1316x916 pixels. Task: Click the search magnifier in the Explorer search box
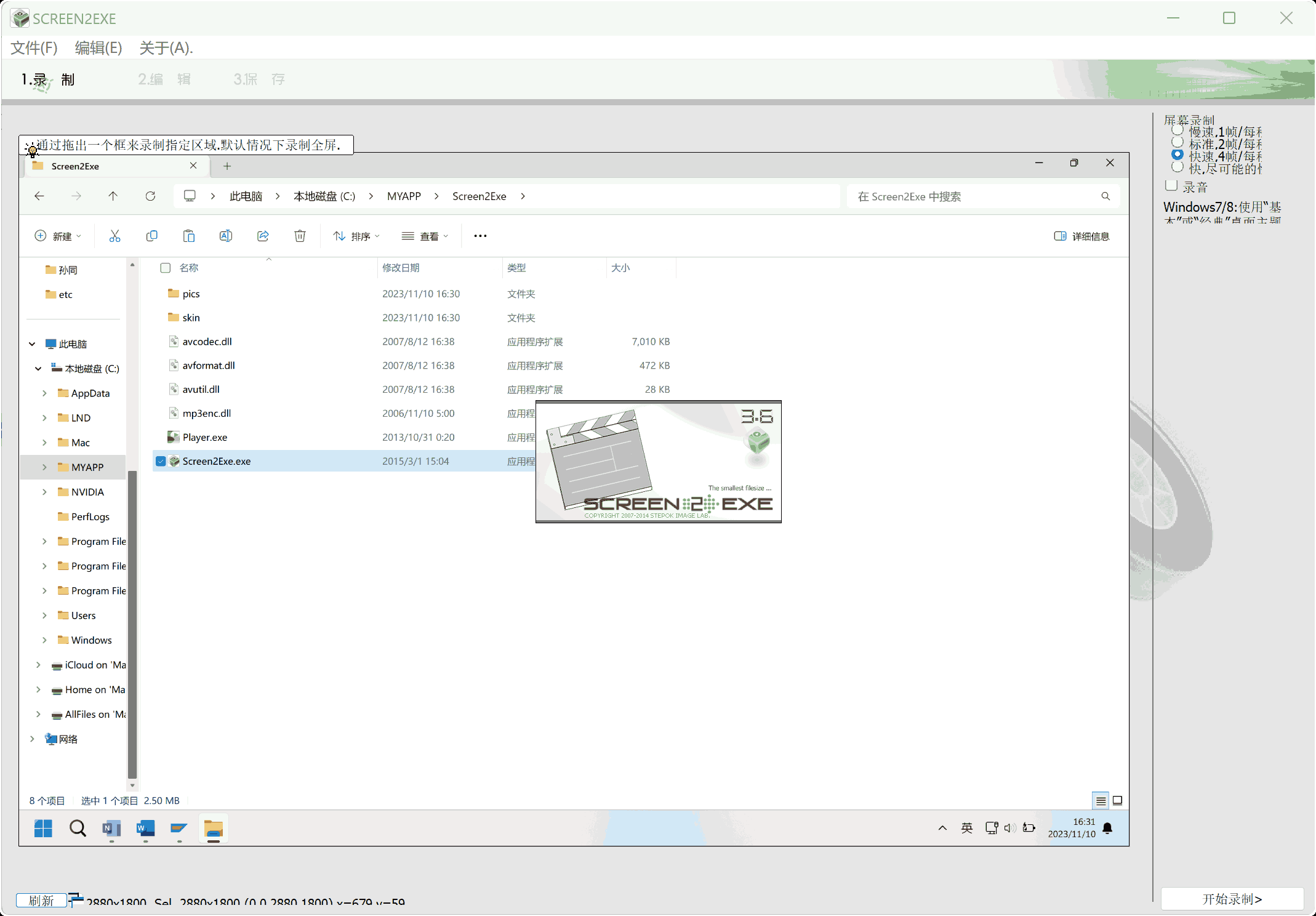[x=1105, y=196]
